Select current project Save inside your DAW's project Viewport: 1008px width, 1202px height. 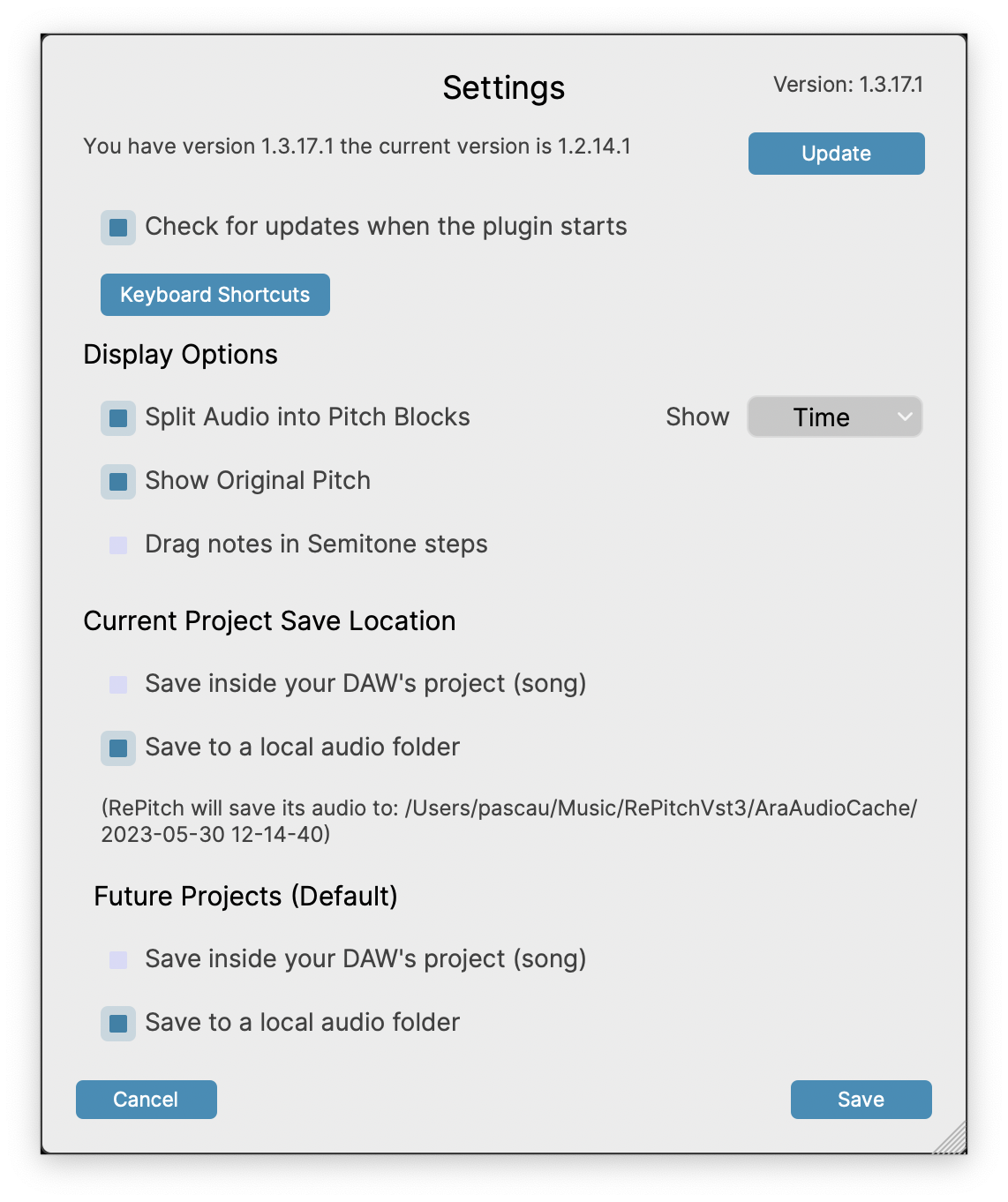coord(118,685)
